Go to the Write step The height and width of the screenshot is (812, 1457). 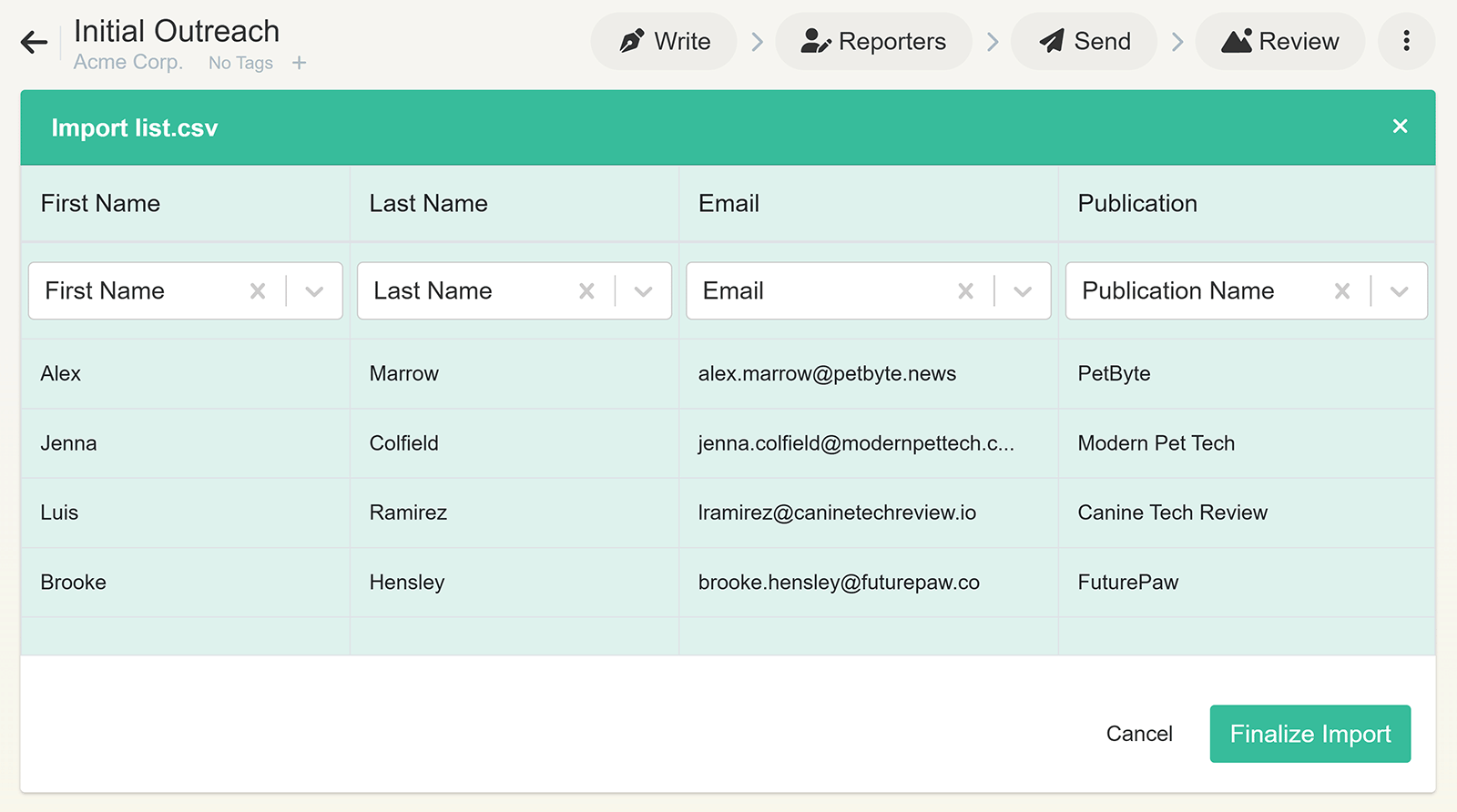click(664, 41)
